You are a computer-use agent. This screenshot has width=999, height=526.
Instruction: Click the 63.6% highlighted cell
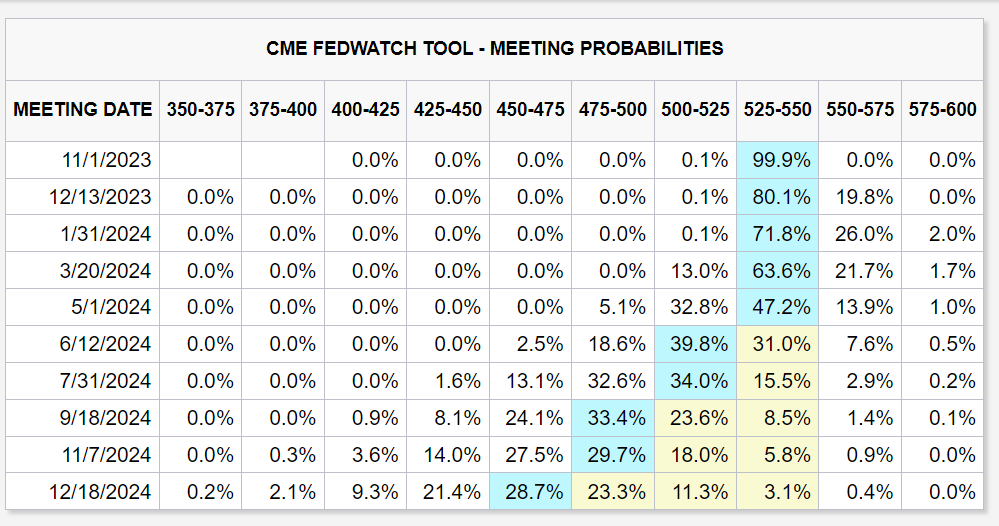(x=778, y=271)
